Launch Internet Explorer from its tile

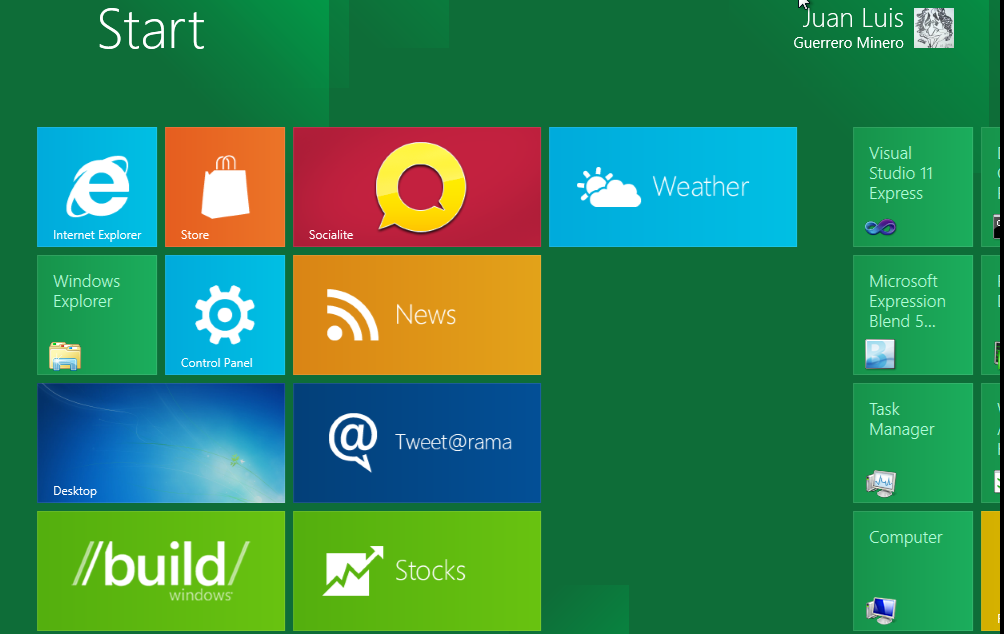[96, 187]
